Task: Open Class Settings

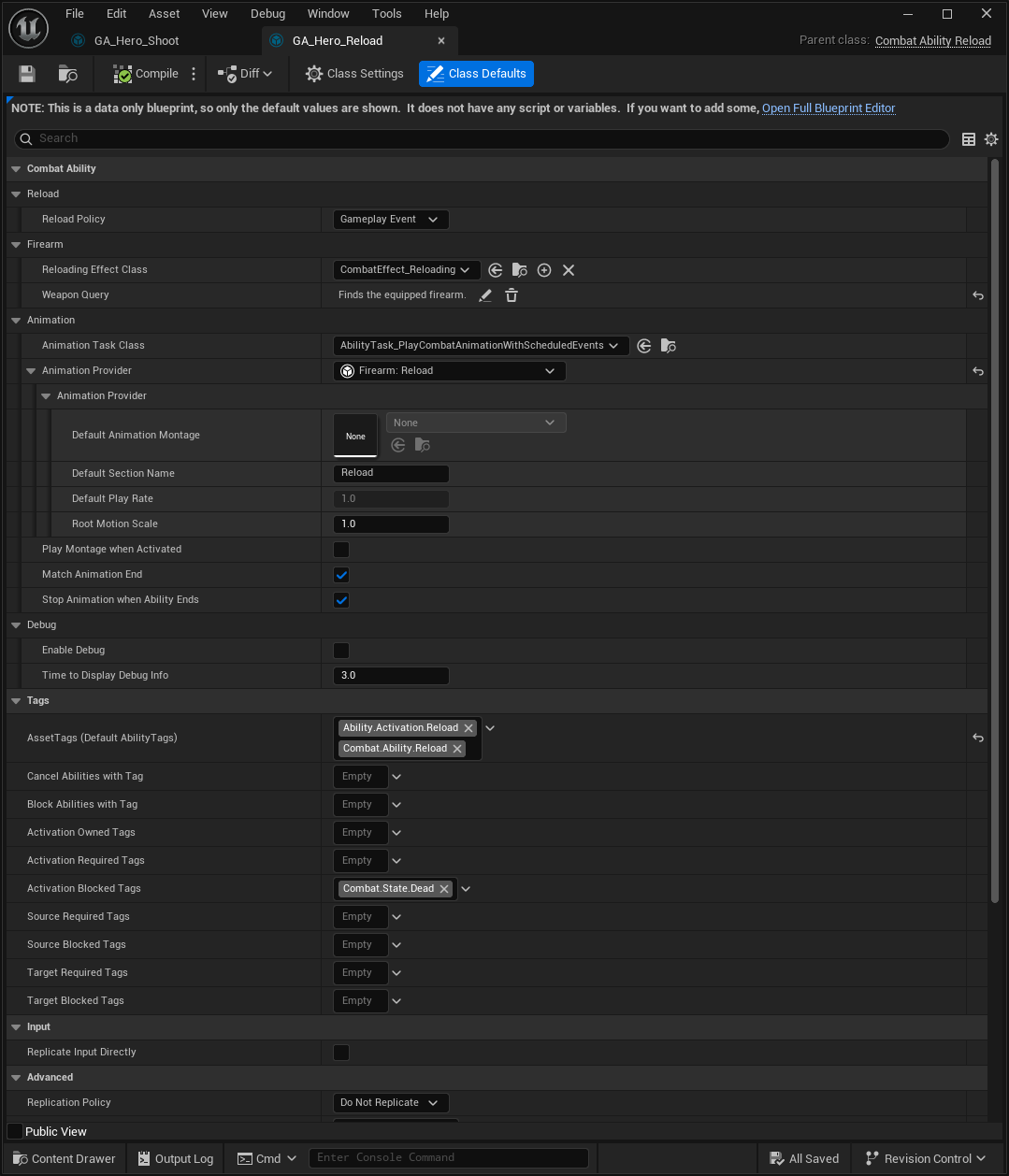Action: [354, 74]
